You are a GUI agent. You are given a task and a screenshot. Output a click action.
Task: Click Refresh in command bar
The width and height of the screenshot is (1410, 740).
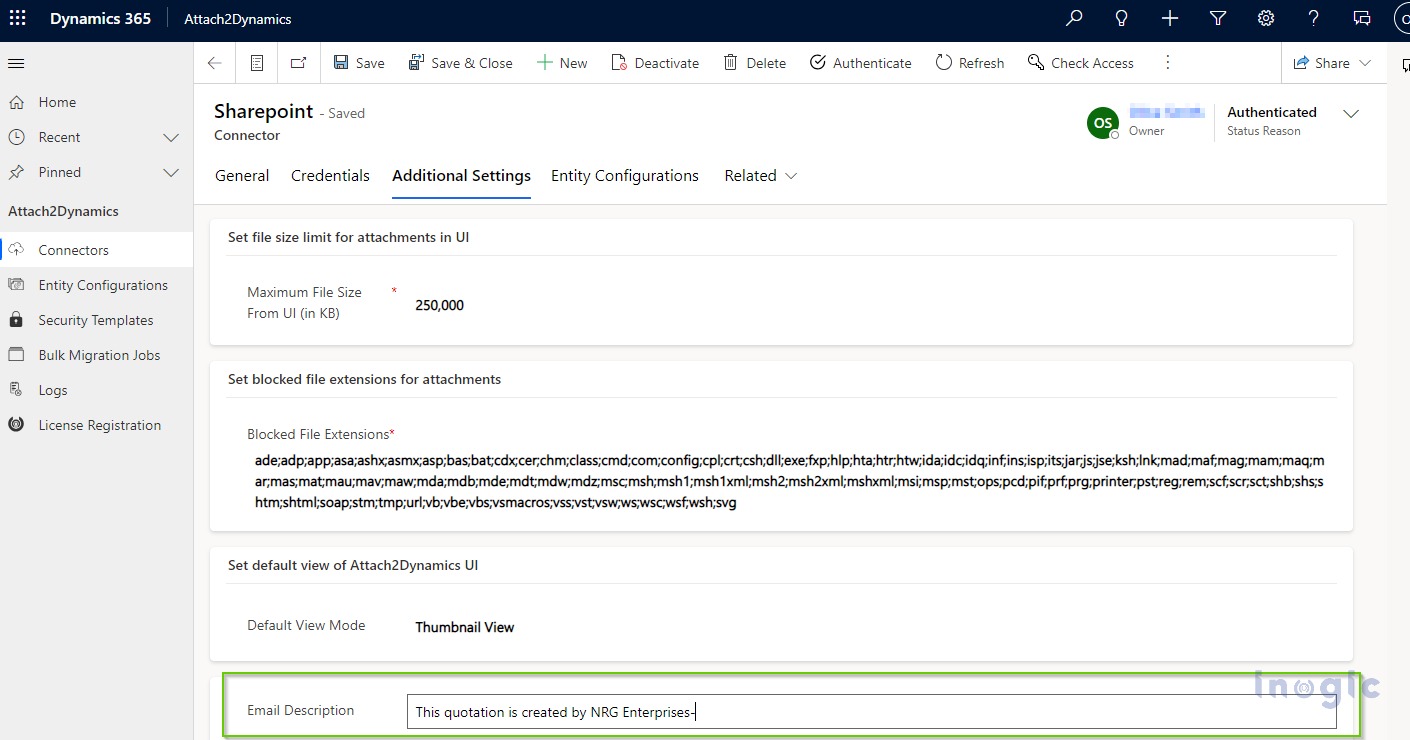point(970,63)
